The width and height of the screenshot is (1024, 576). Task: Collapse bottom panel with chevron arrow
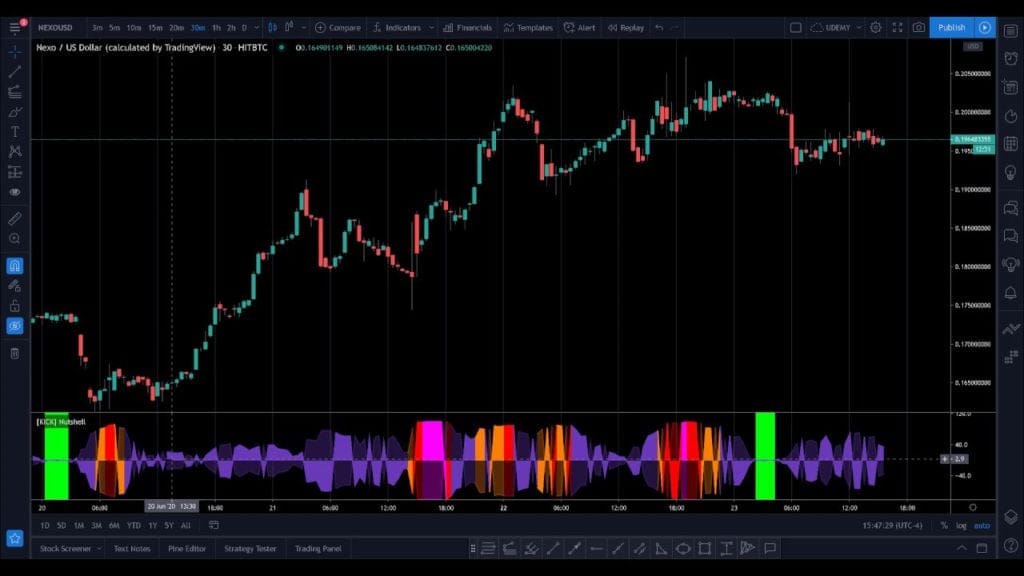point(961,548)
